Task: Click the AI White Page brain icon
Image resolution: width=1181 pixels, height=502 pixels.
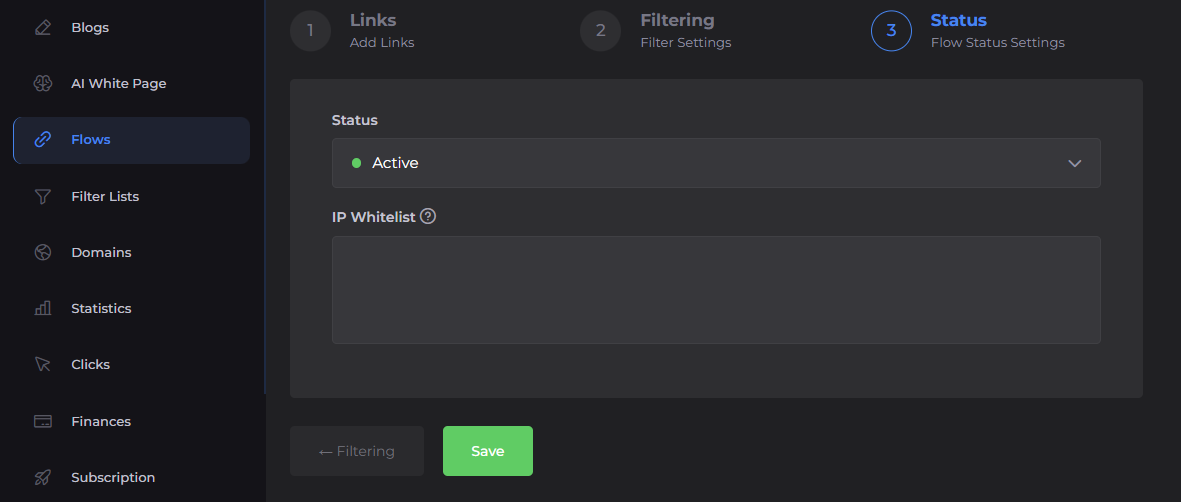Action: click(42, 84)
